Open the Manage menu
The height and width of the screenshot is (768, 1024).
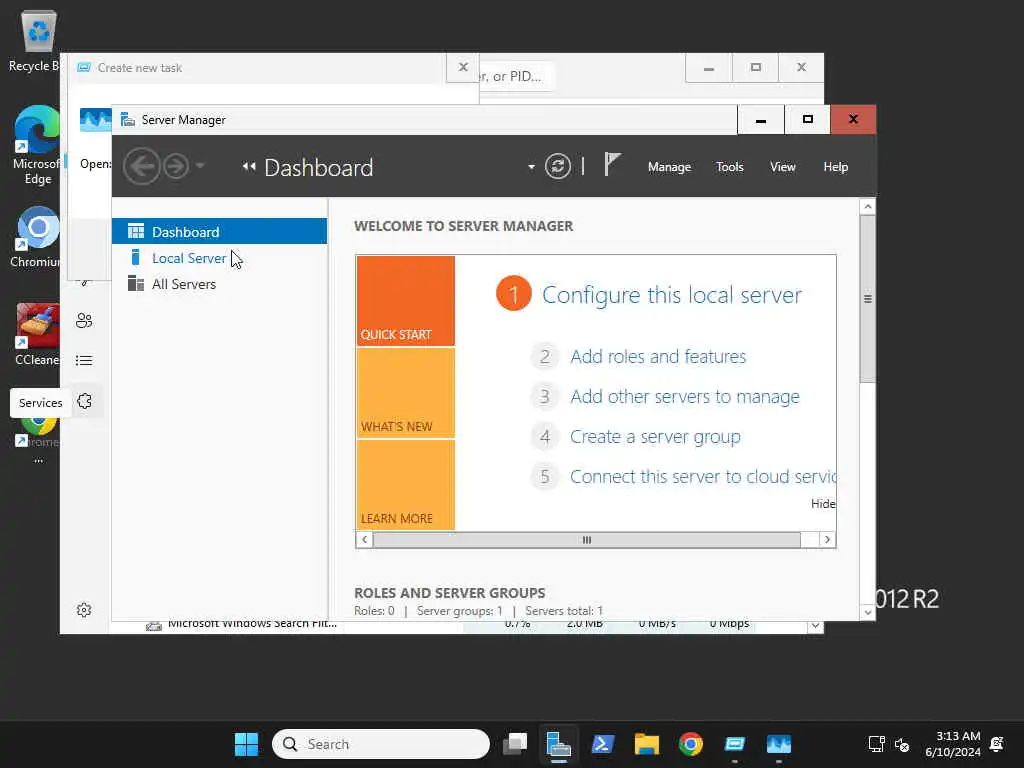click(669, 167)
